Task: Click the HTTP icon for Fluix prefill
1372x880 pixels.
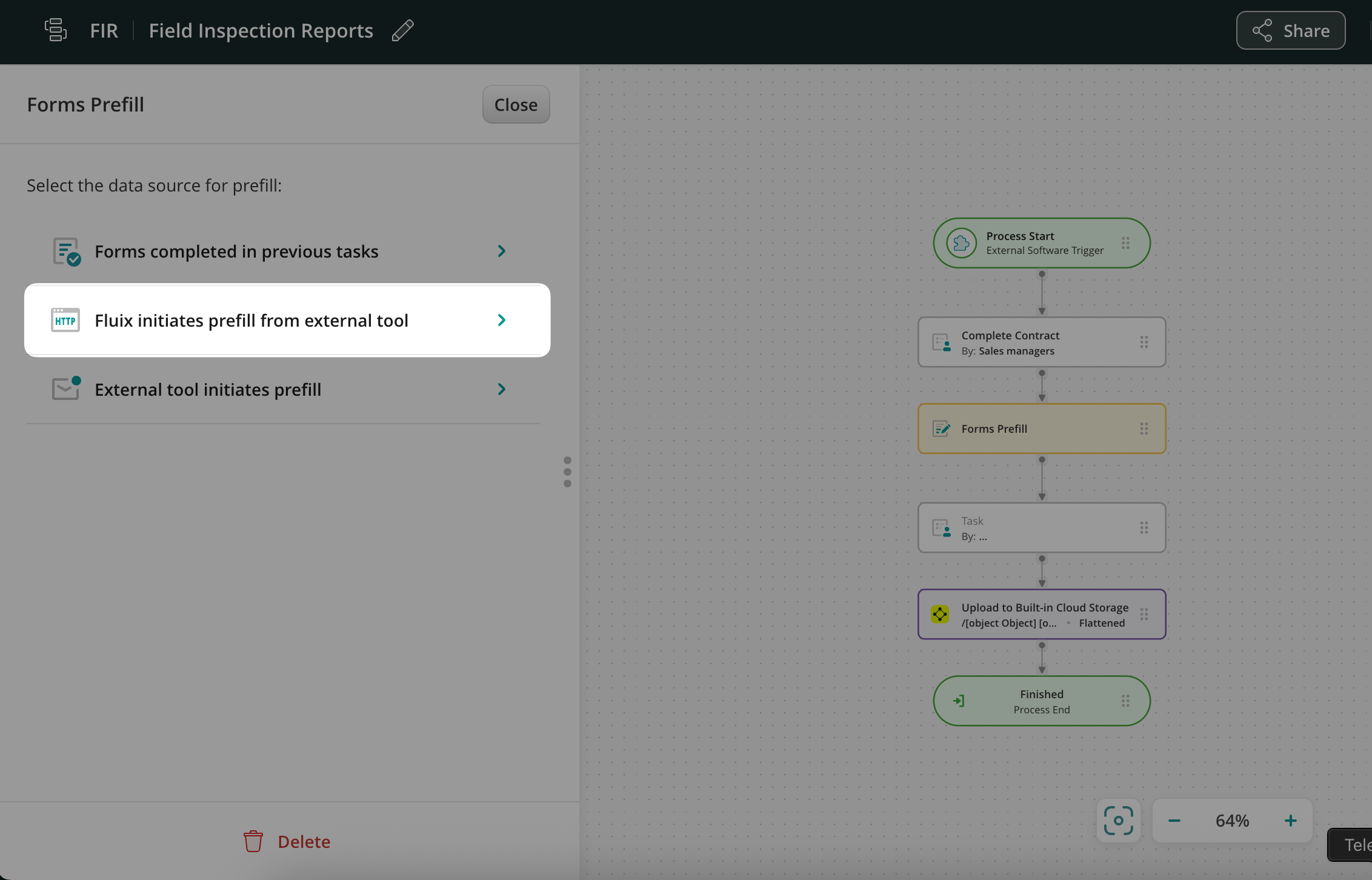Action: (65, 320)
